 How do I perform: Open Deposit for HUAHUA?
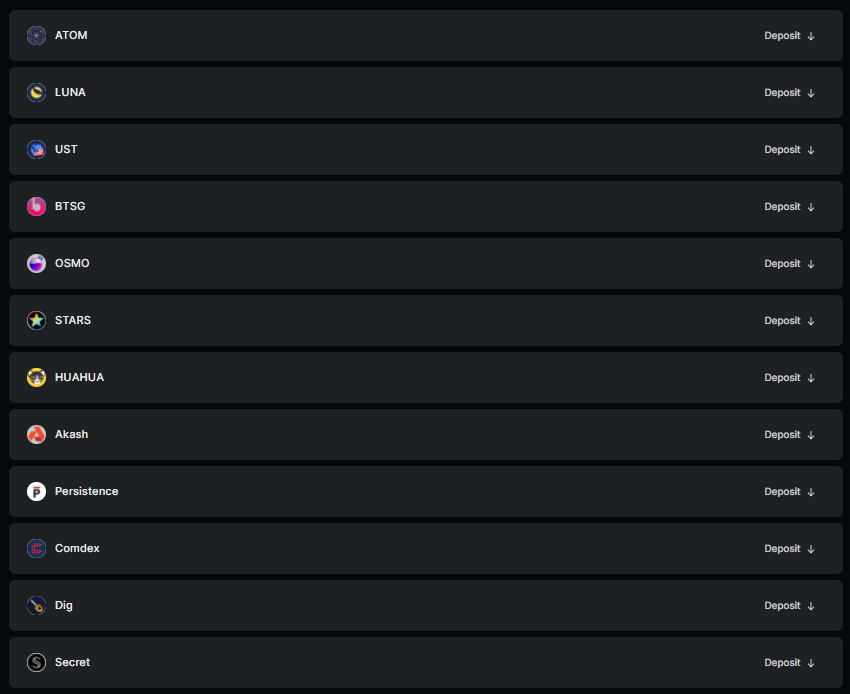tap(789, 377)
